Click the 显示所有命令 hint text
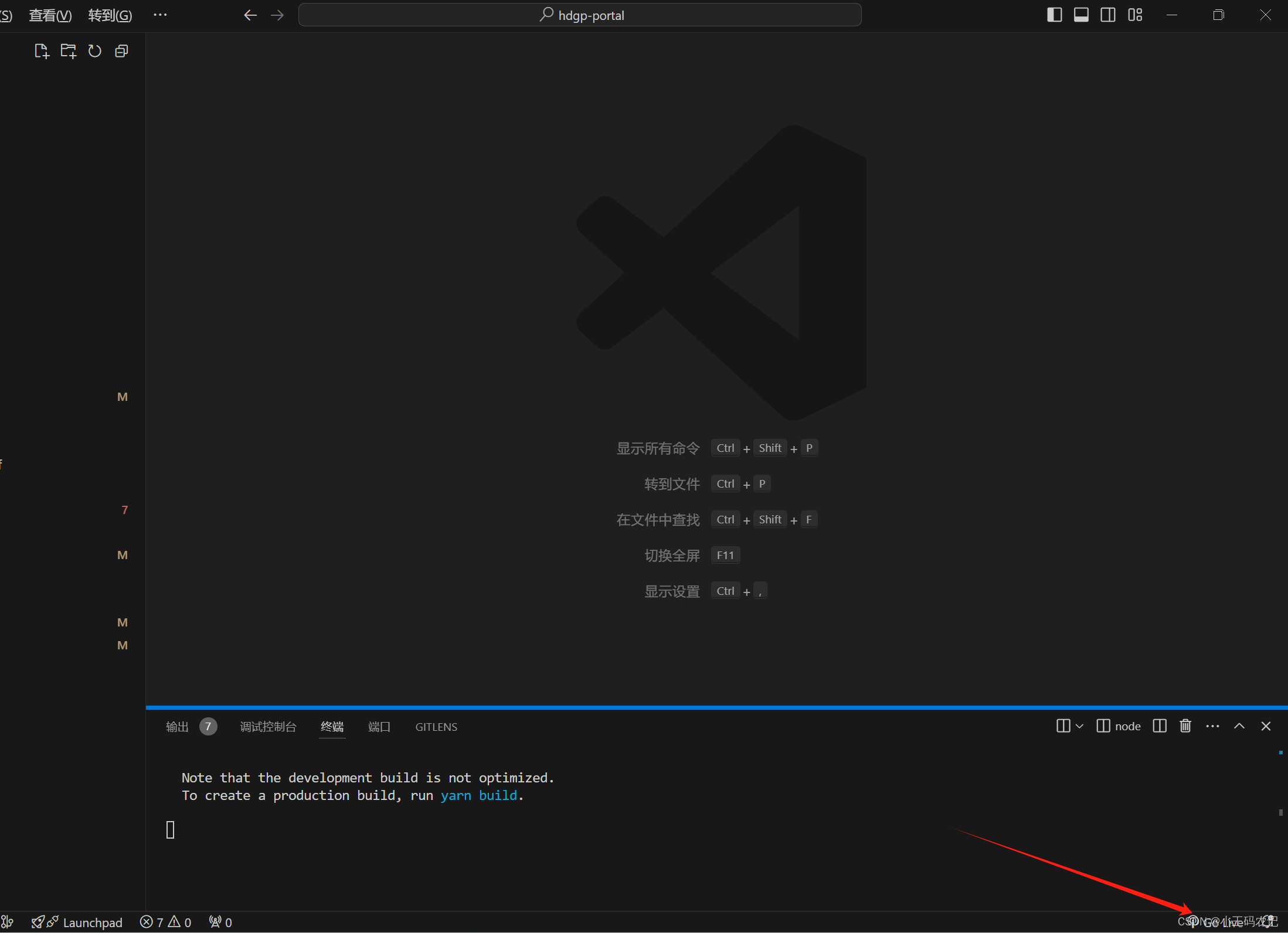 click(658, 448)
